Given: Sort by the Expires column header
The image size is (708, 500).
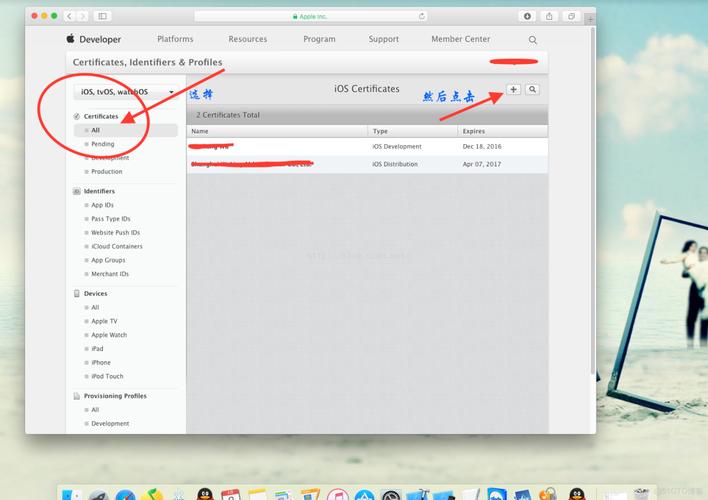Looking at the screenshot, I should tap(503, 131).
